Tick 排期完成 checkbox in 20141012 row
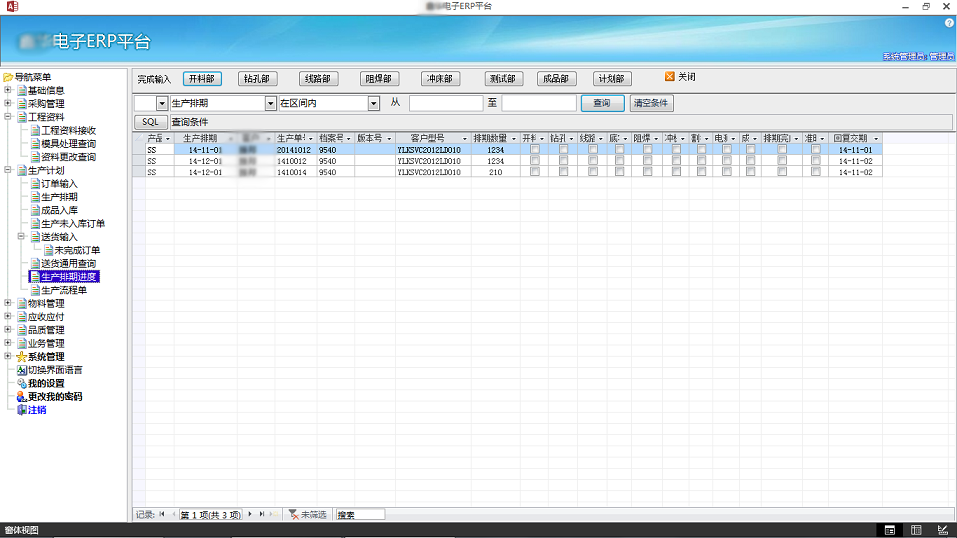Image resolution: width=957 pixels, height=538 pixels. pos(782,150)
